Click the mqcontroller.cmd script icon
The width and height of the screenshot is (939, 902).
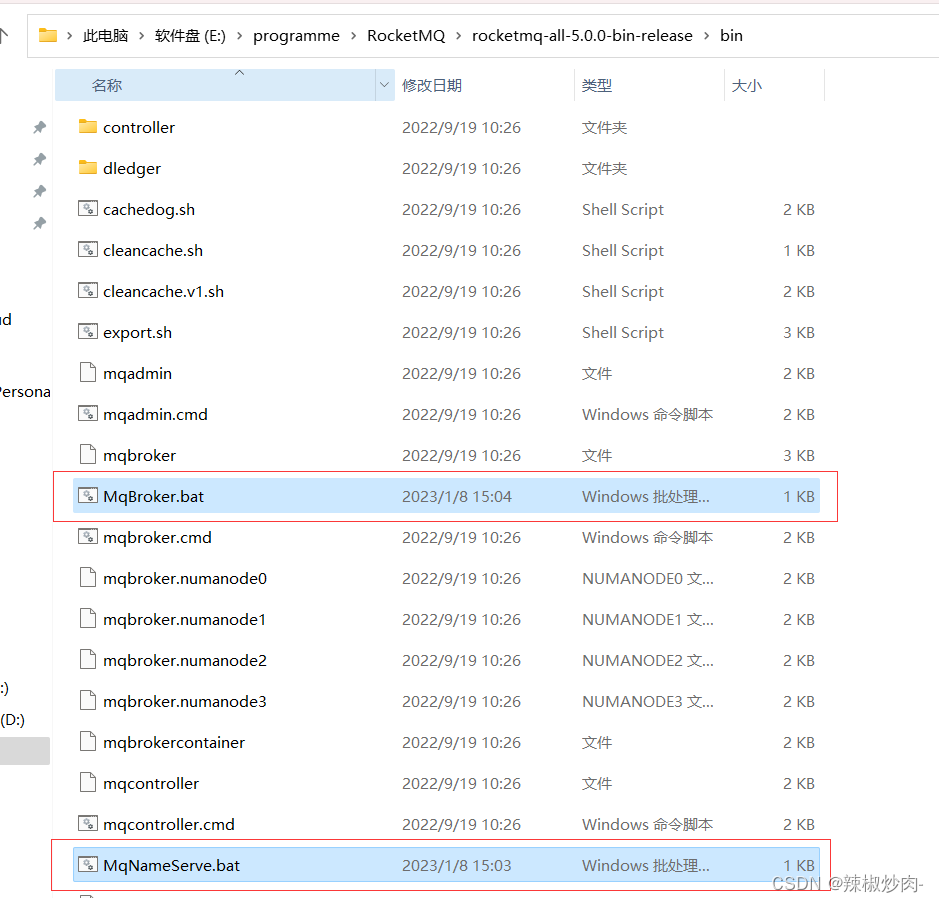88,824
